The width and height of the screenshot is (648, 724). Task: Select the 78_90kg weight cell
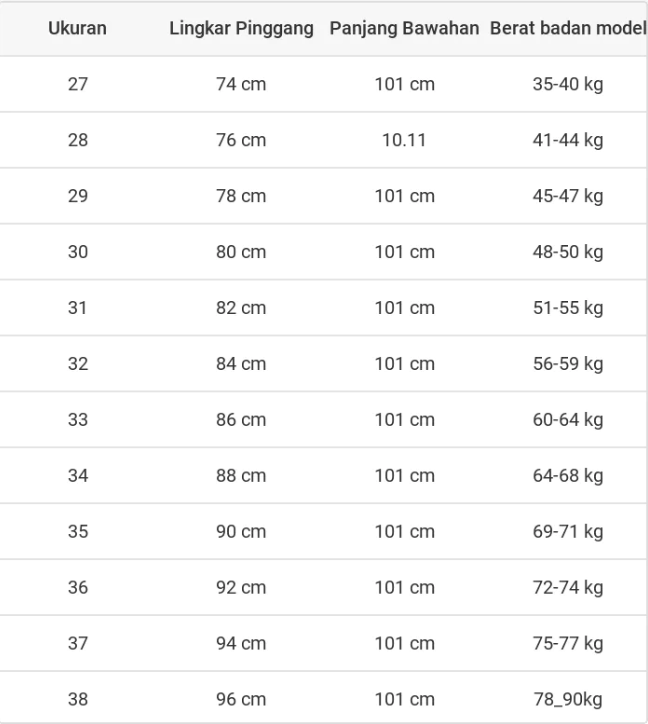click(567, 700)
